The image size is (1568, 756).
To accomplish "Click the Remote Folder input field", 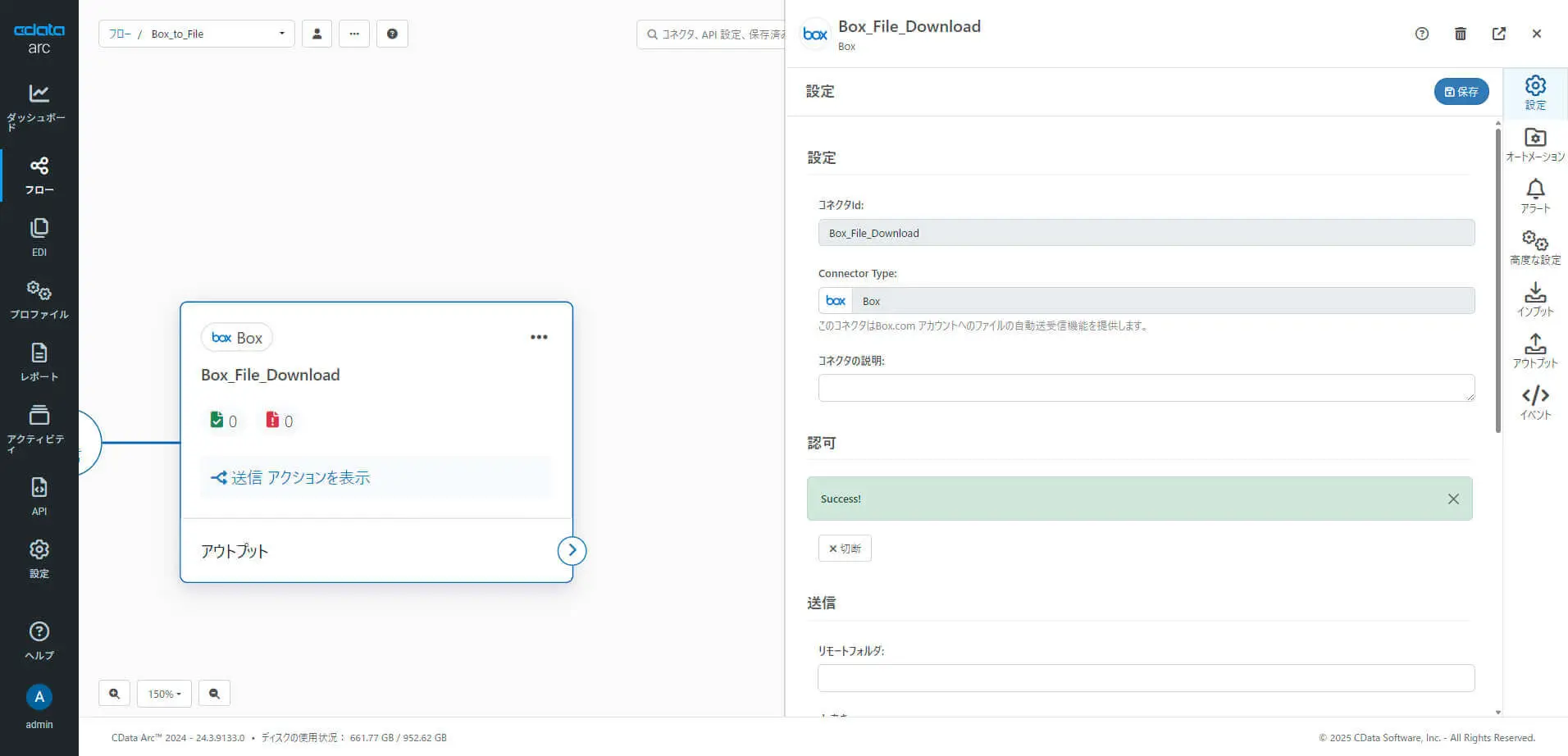I will coord(1146,678).
